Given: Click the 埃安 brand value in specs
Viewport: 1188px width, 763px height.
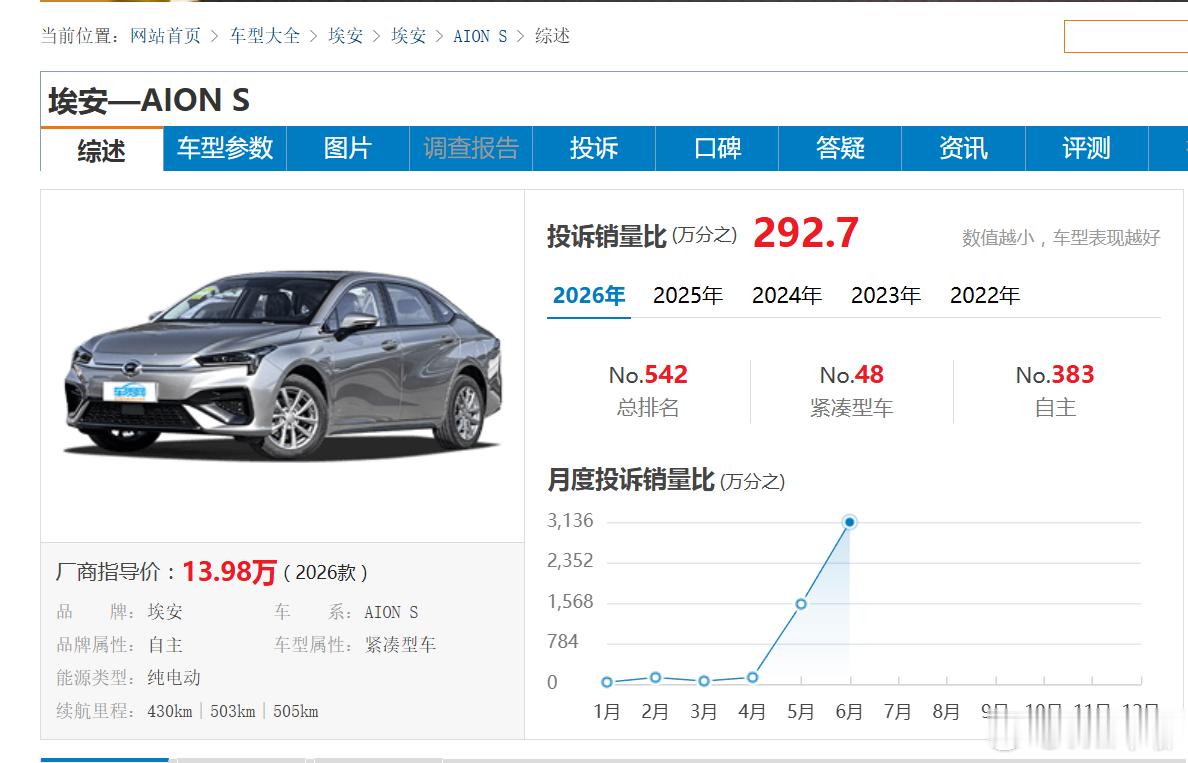Looking at the screenshot, I should point(165,611).
